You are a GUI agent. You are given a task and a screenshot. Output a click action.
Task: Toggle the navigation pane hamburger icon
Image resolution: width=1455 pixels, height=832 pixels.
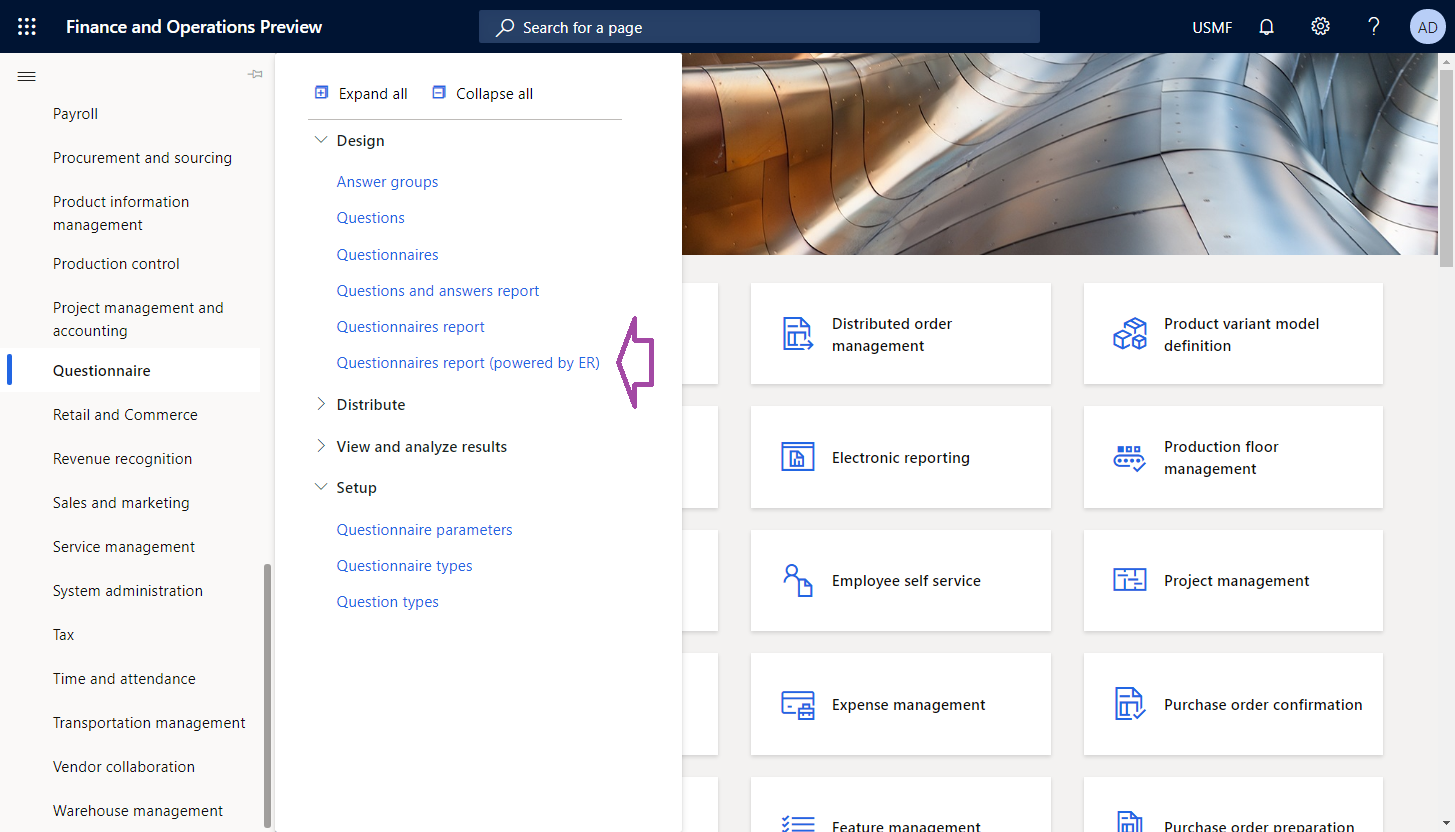click(x=26, y=75)
